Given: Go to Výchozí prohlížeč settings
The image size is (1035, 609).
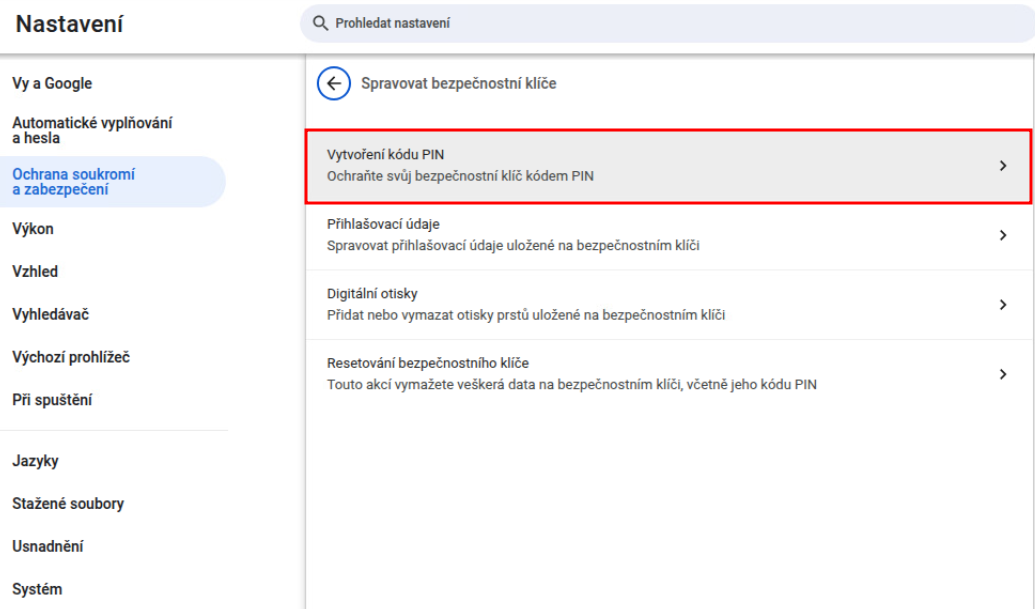Looking at the screenshot, I should (x=71, y=358).
